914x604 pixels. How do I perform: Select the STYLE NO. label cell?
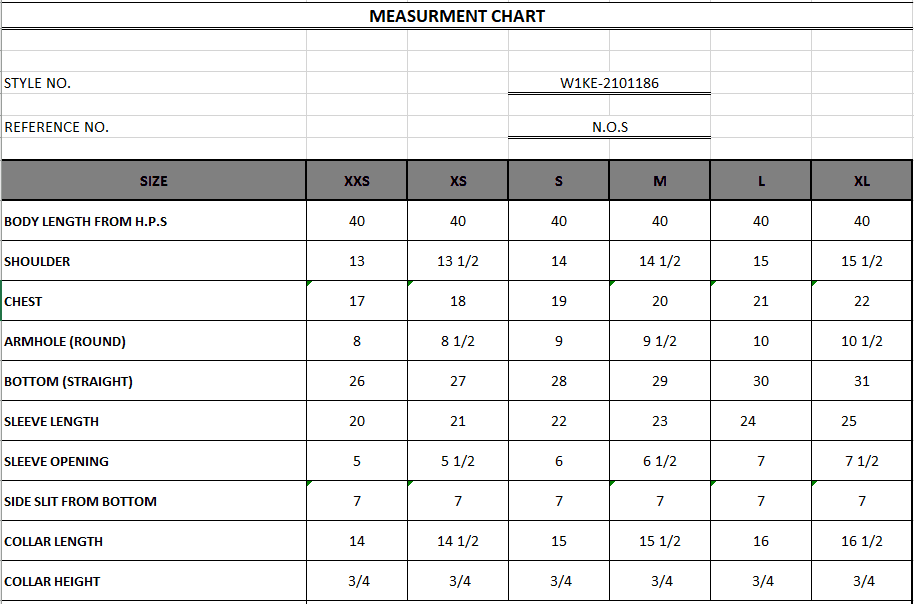[x=38, y=83]
